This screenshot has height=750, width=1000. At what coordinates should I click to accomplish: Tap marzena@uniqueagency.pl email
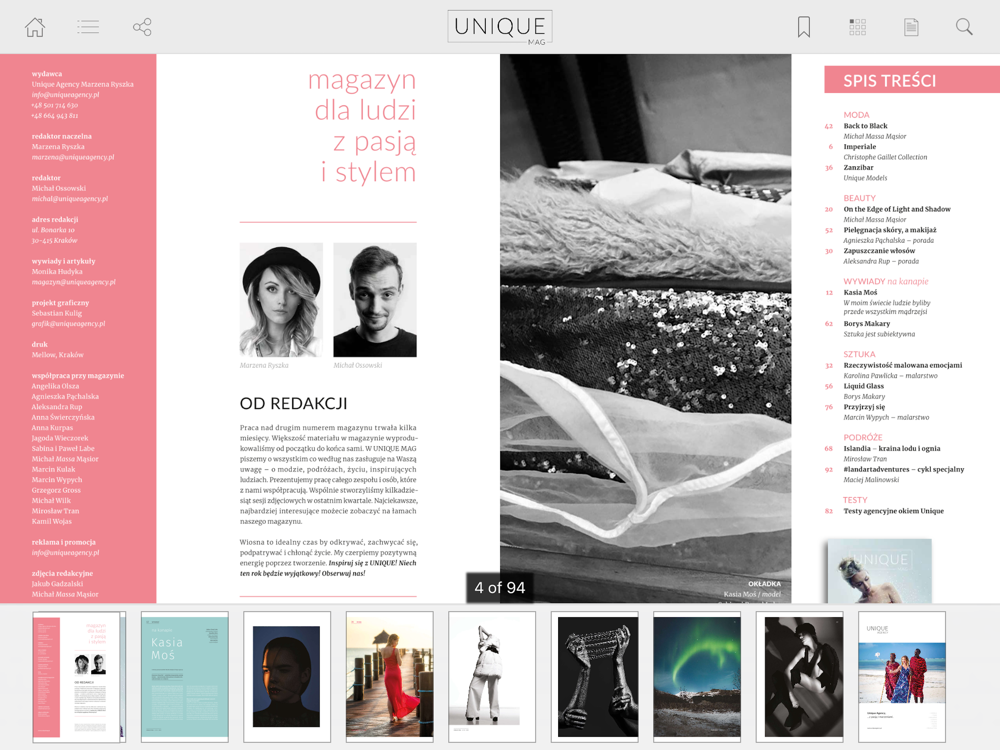click(73, 157)
